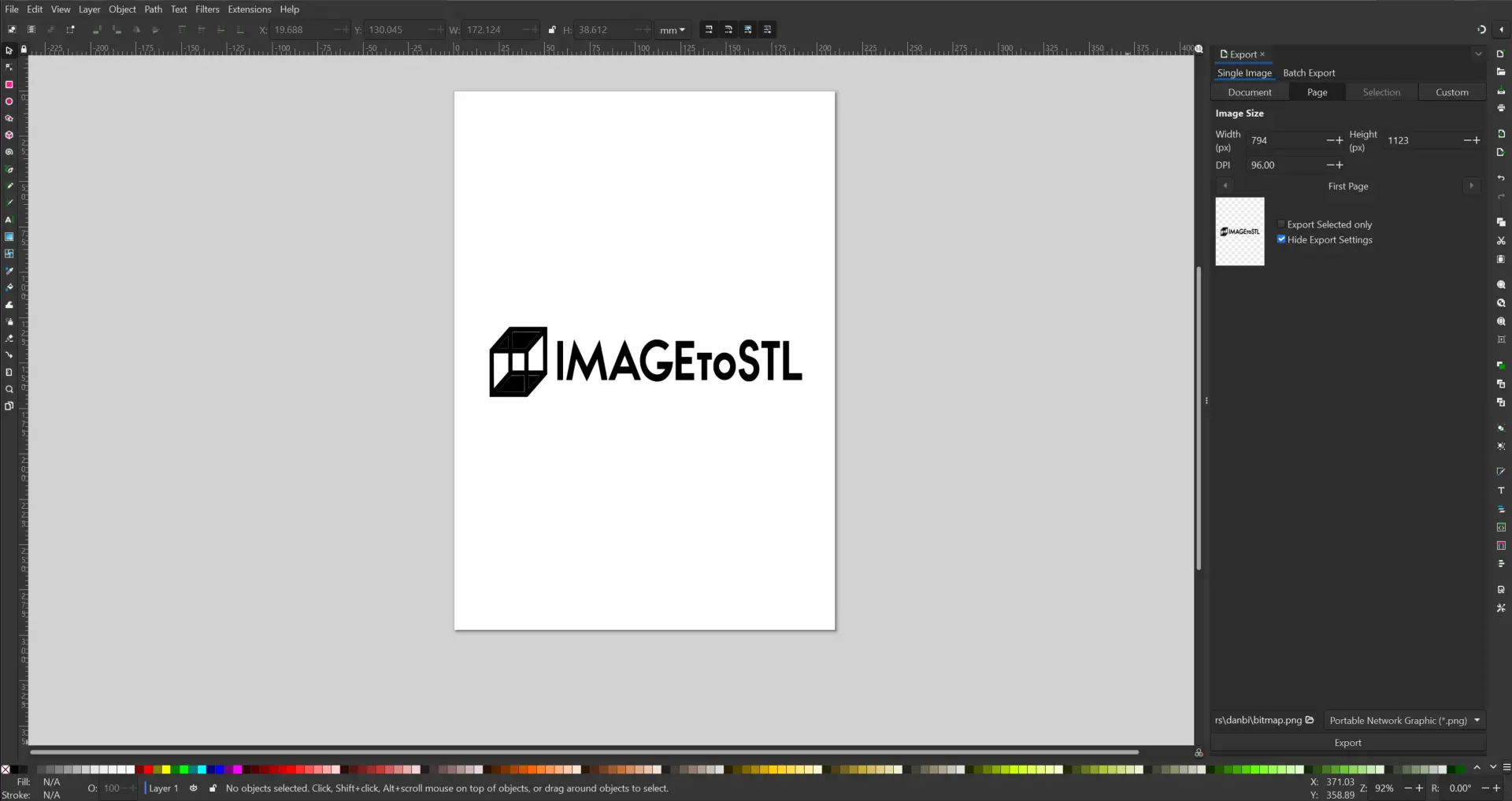
Task: Click the Export button
Action: pyautogui.click(x=1347, y=743)
